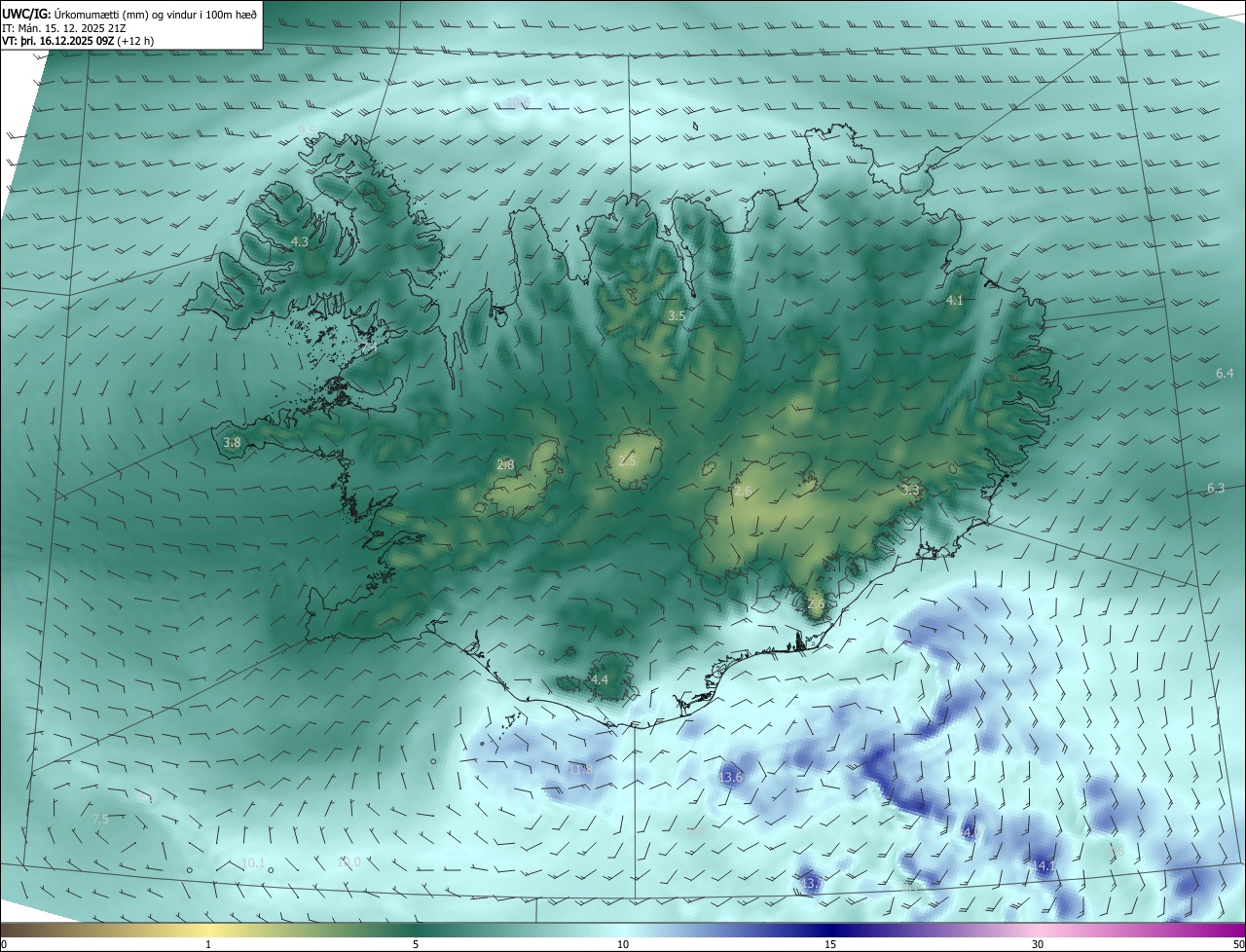This screenshot has width=1246, height=952.
Task: Click the 13.6 value label over the sea
Action: point(730,777)
